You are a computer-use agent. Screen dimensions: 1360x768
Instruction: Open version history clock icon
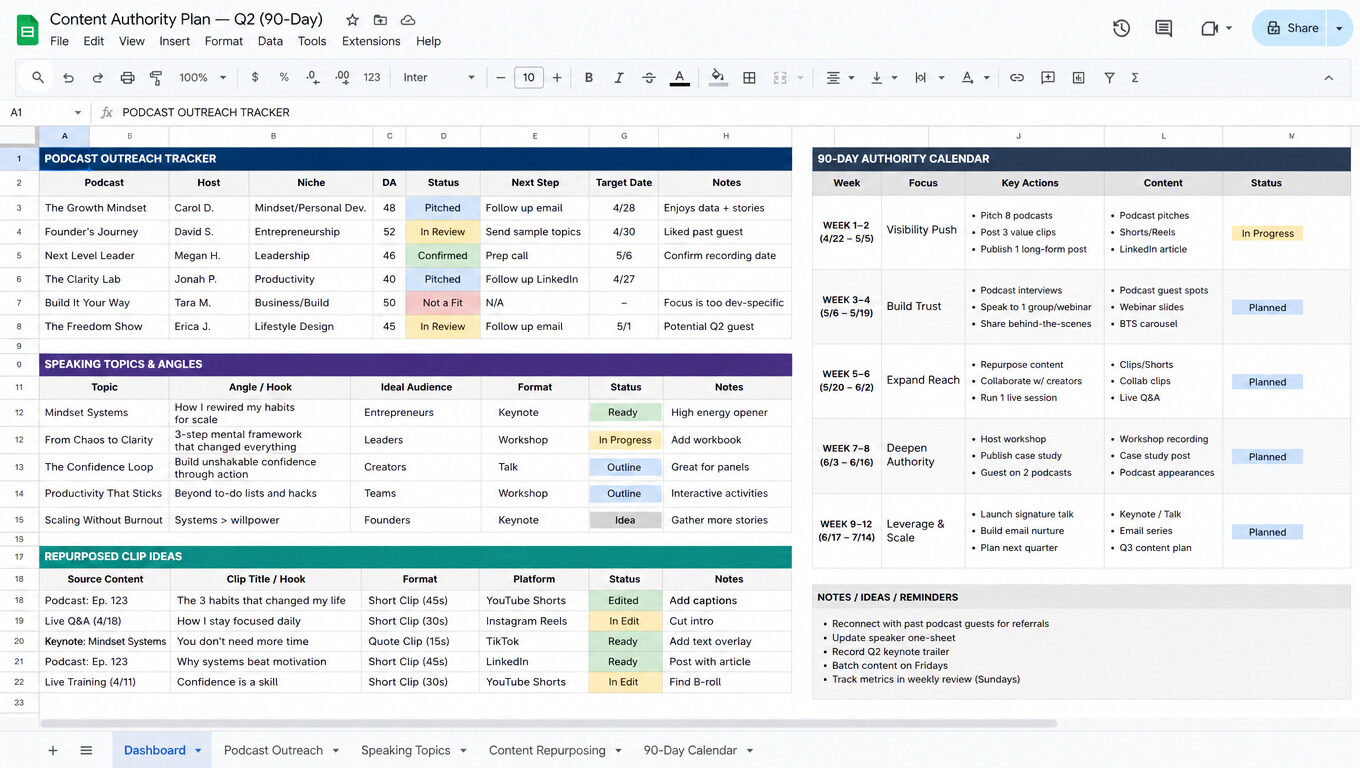(1121, 28)
